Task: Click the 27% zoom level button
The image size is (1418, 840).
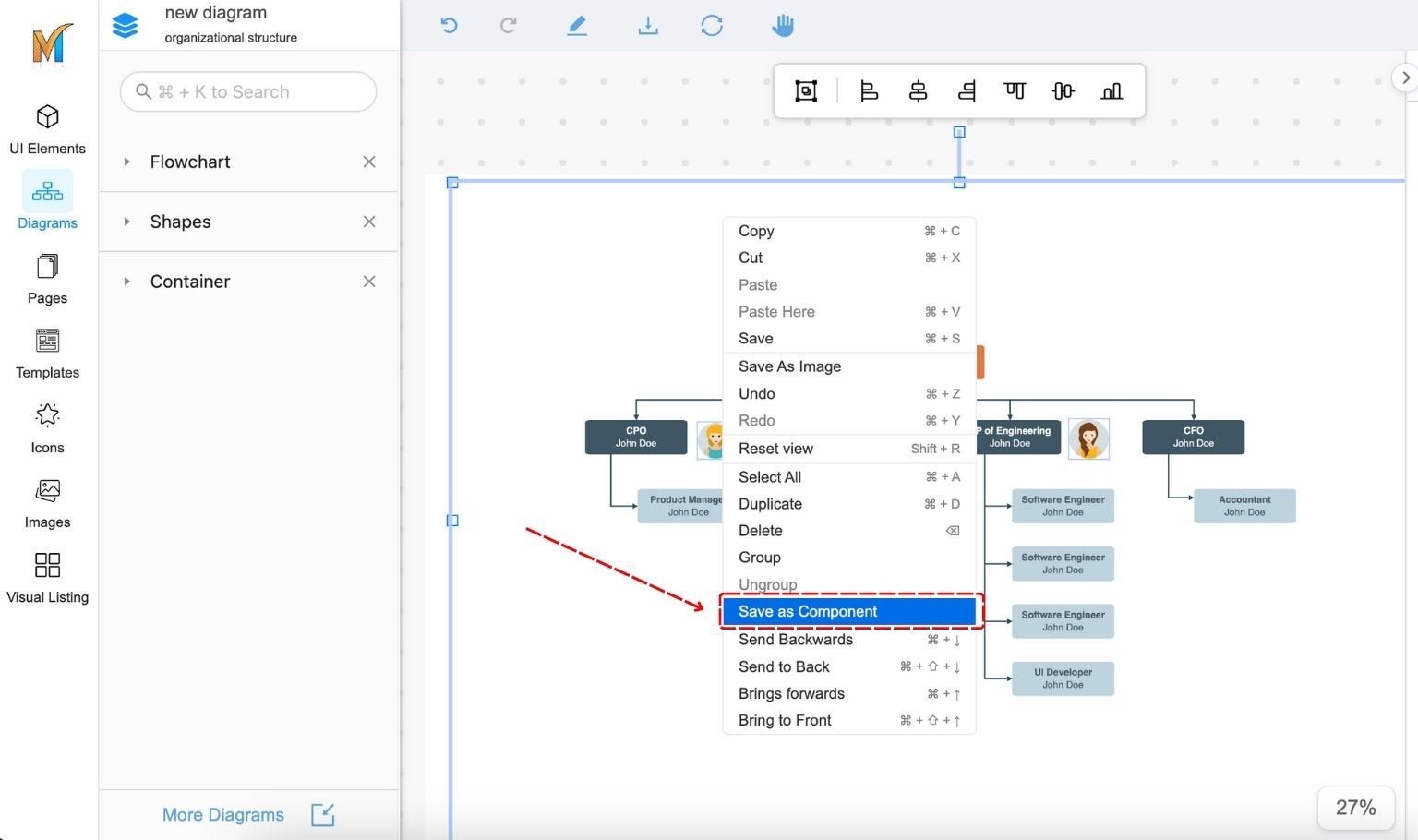Action: click(x=1355, y=808)
